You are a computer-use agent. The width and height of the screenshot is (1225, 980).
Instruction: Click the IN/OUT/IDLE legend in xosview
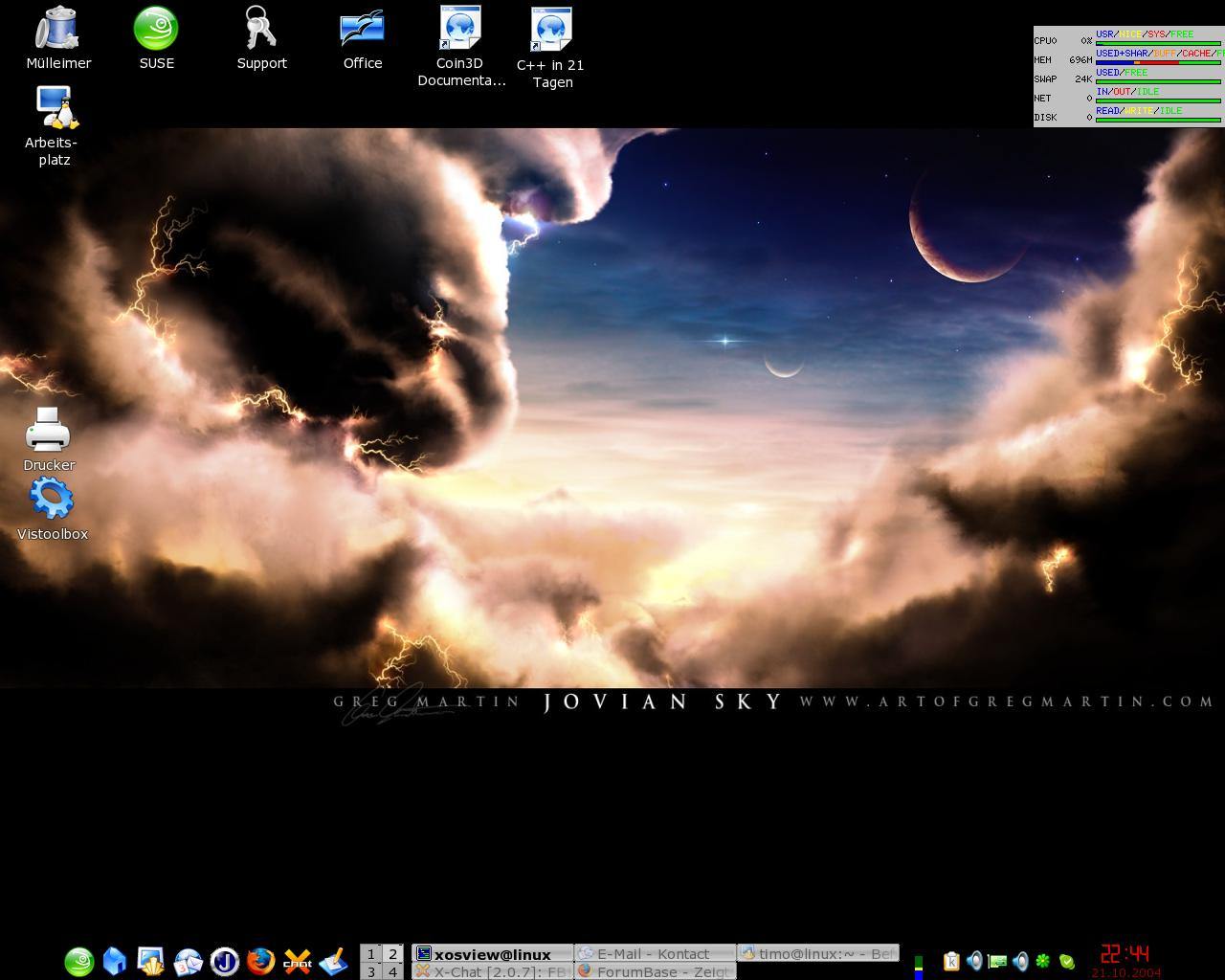pos(1127,91)
